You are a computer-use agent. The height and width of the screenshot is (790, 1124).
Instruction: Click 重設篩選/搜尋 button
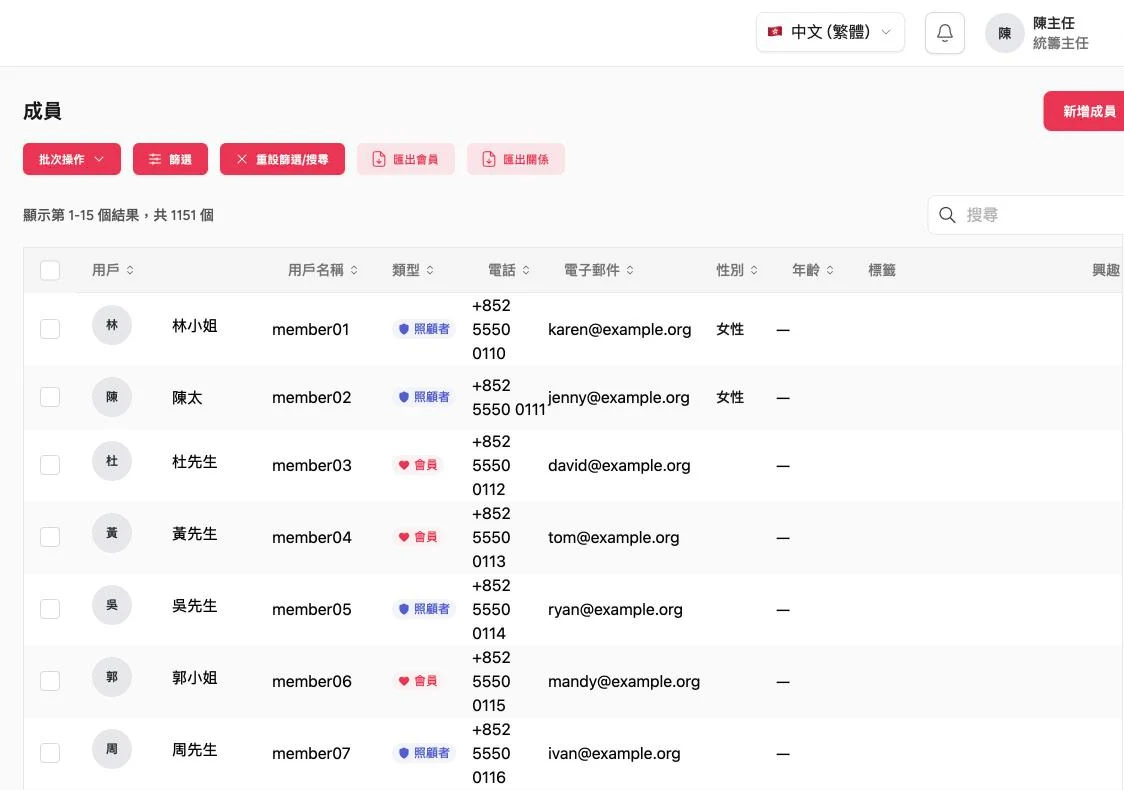pos(282,159)
